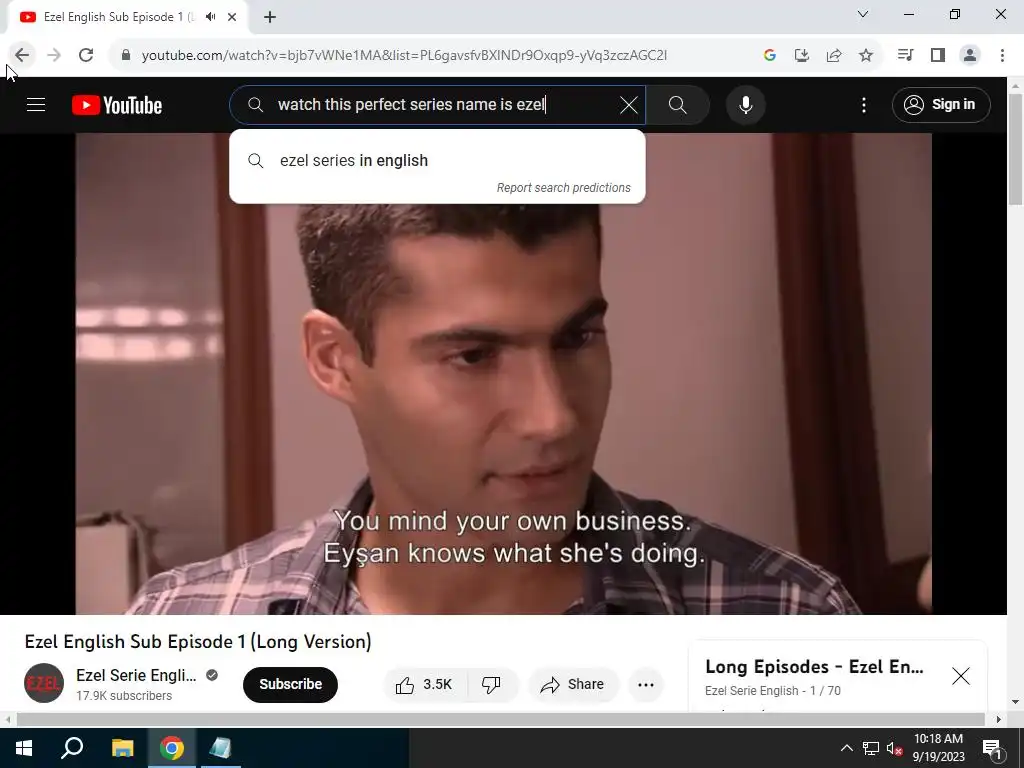Select suggestion 'ezel series in english'
The height and width of the screenshot is (768, 1024).
[x=437, y=161]
